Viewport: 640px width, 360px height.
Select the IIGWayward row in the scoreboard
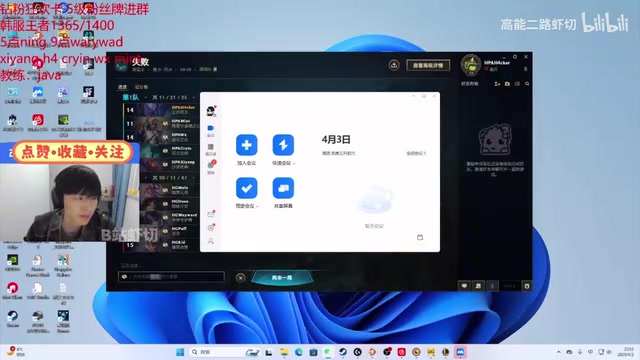[x=160, y=217]
